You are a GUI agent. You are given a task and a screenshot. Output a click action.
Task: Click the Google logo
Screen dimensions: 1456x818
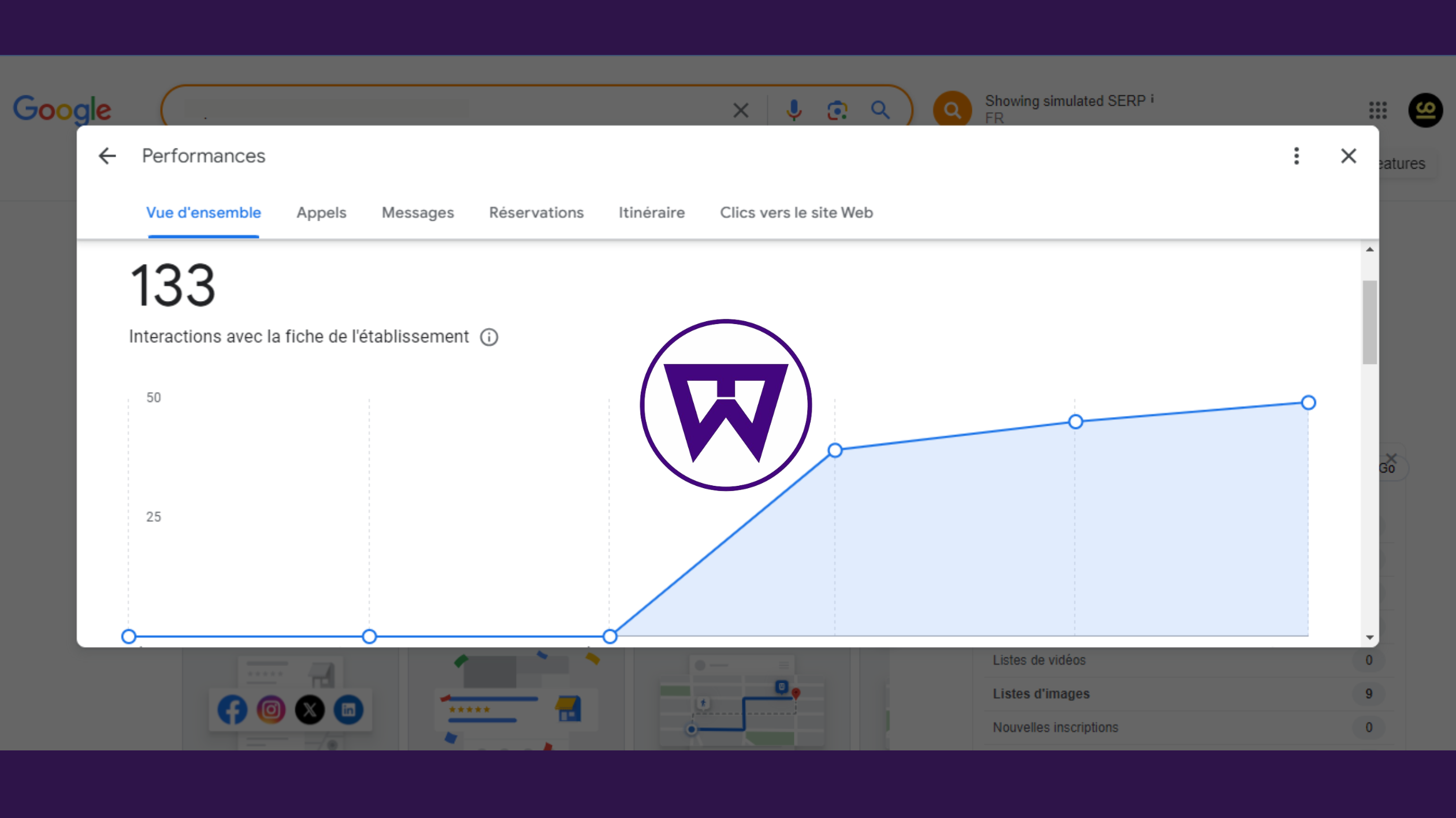(x=62, y=110)
